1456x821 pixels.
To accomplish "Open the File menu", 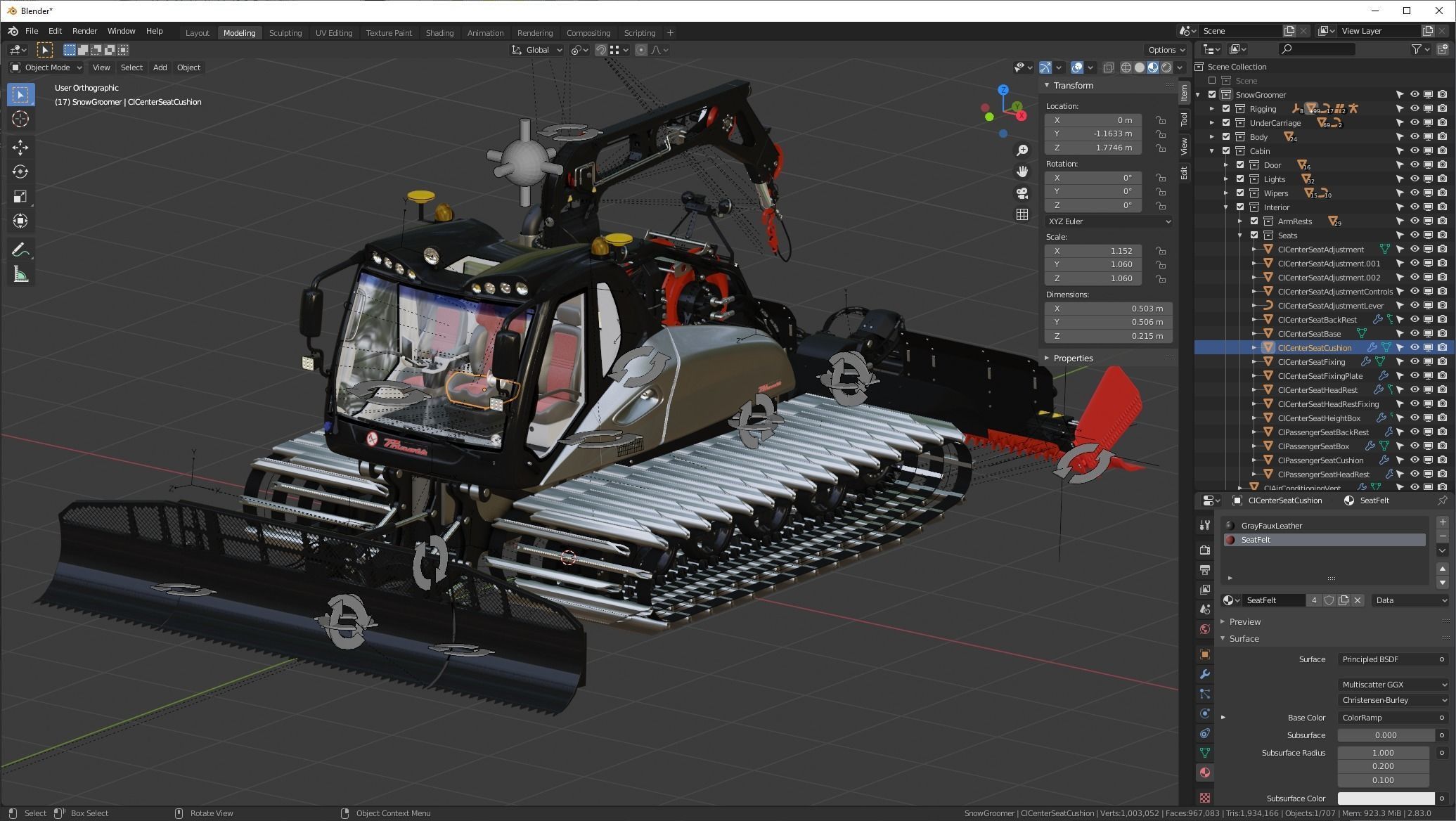I will [x=32, y=31].
